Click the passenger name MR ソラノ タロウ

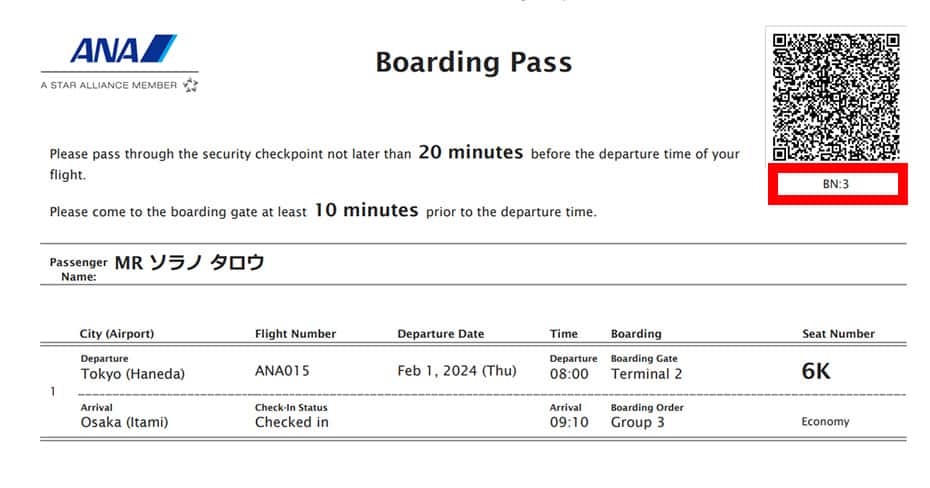click(189, 262)
